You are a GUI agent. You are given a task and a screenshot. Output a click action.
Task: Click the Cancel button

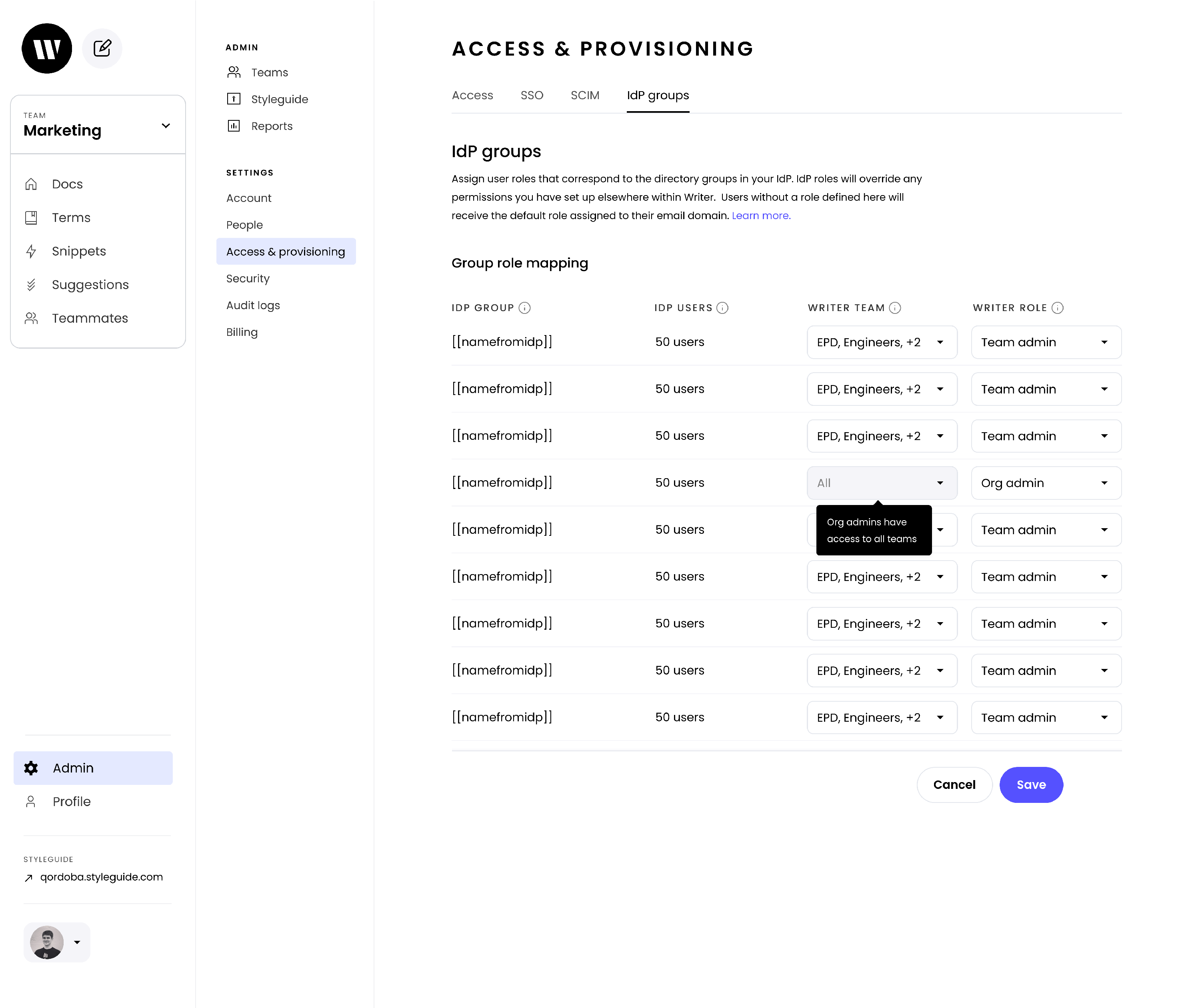tap(954, 785)
